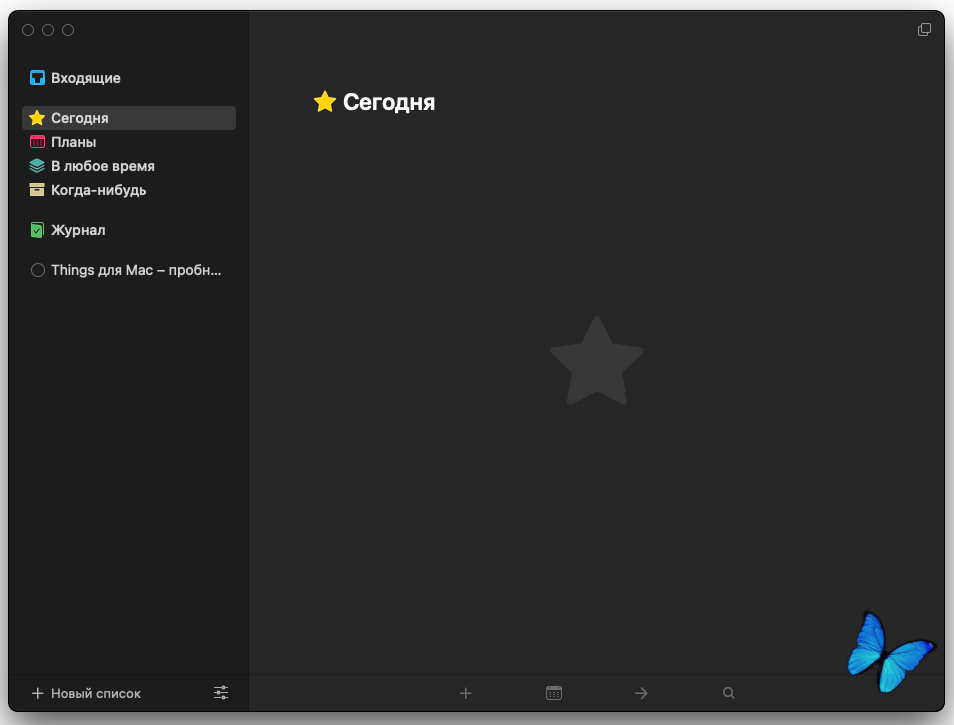
Task: Go to the Планы list
Action: pos(74,142)
